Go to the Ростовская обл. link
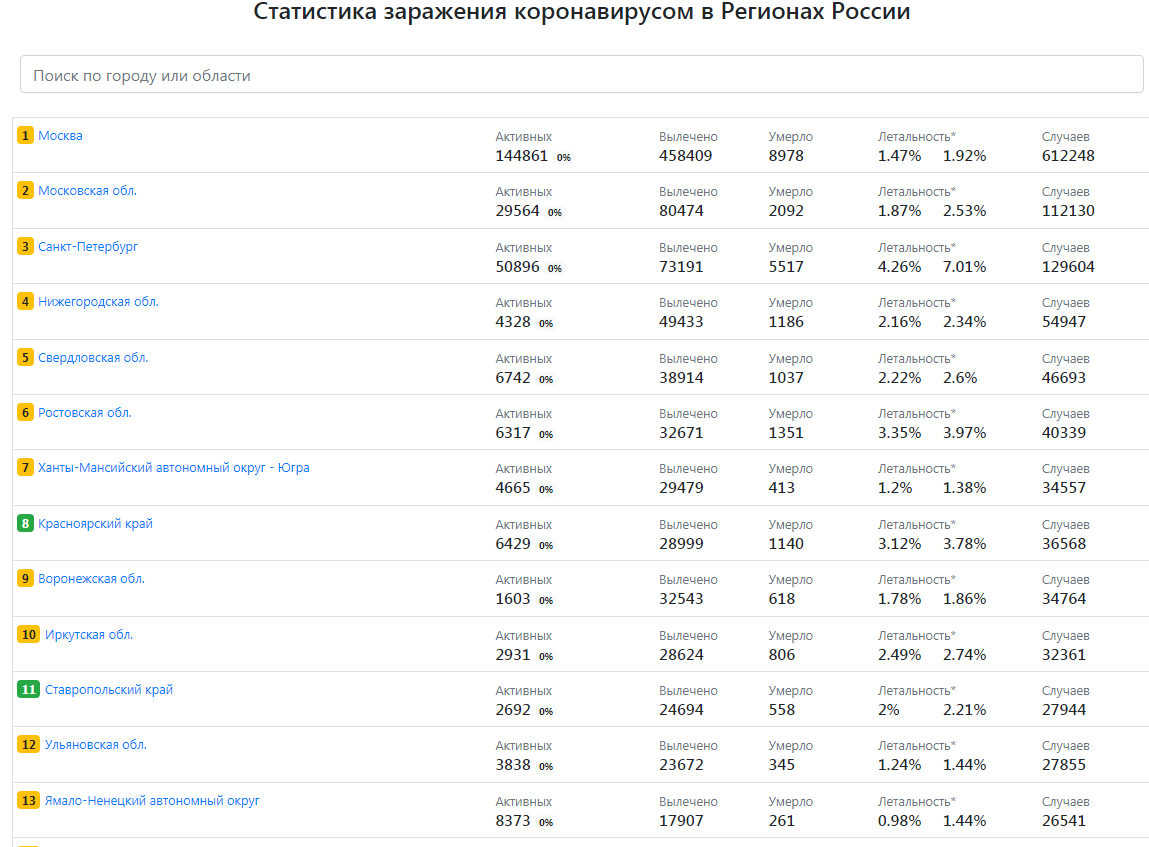 point(85,413)
